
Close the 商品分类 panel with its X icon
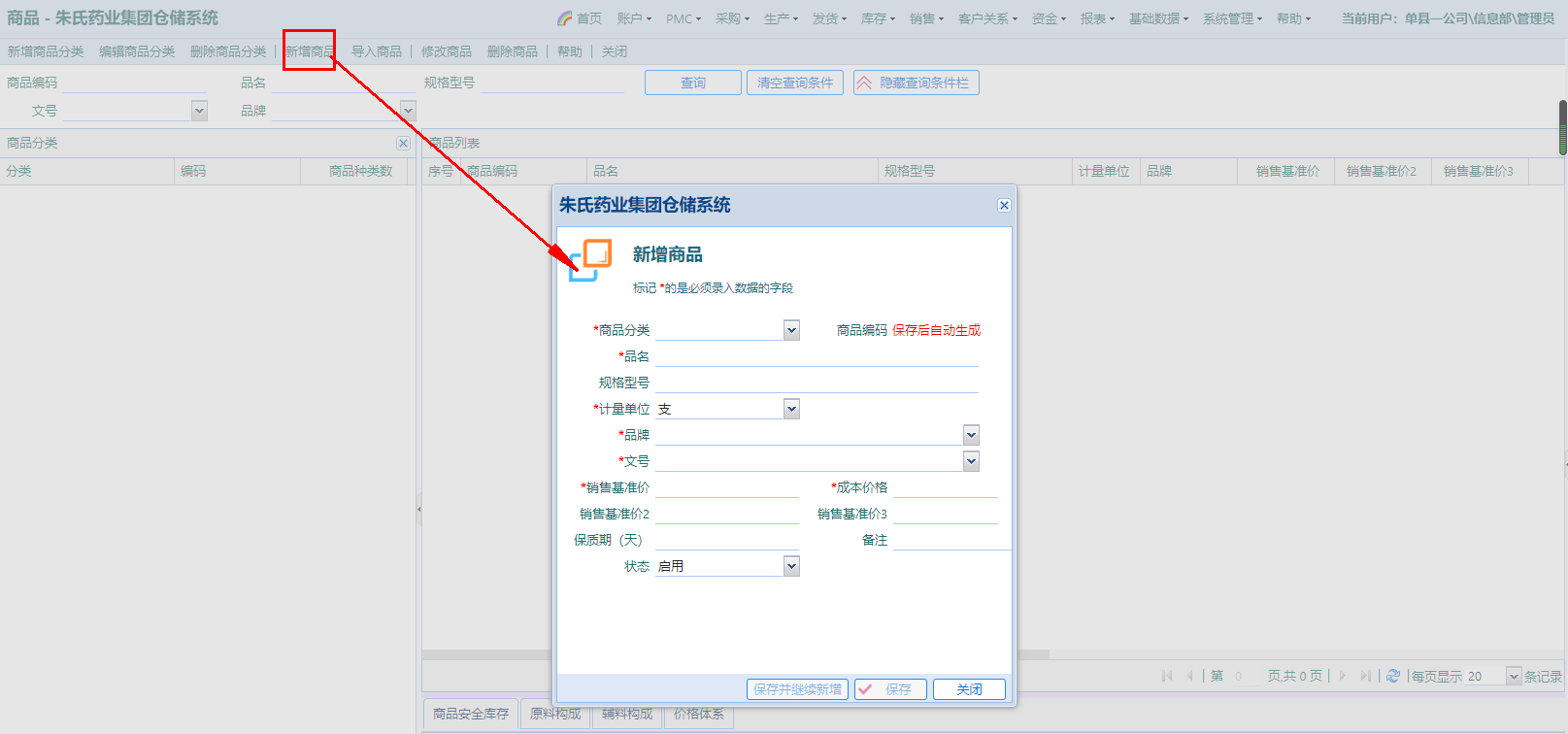pos(403,143)
